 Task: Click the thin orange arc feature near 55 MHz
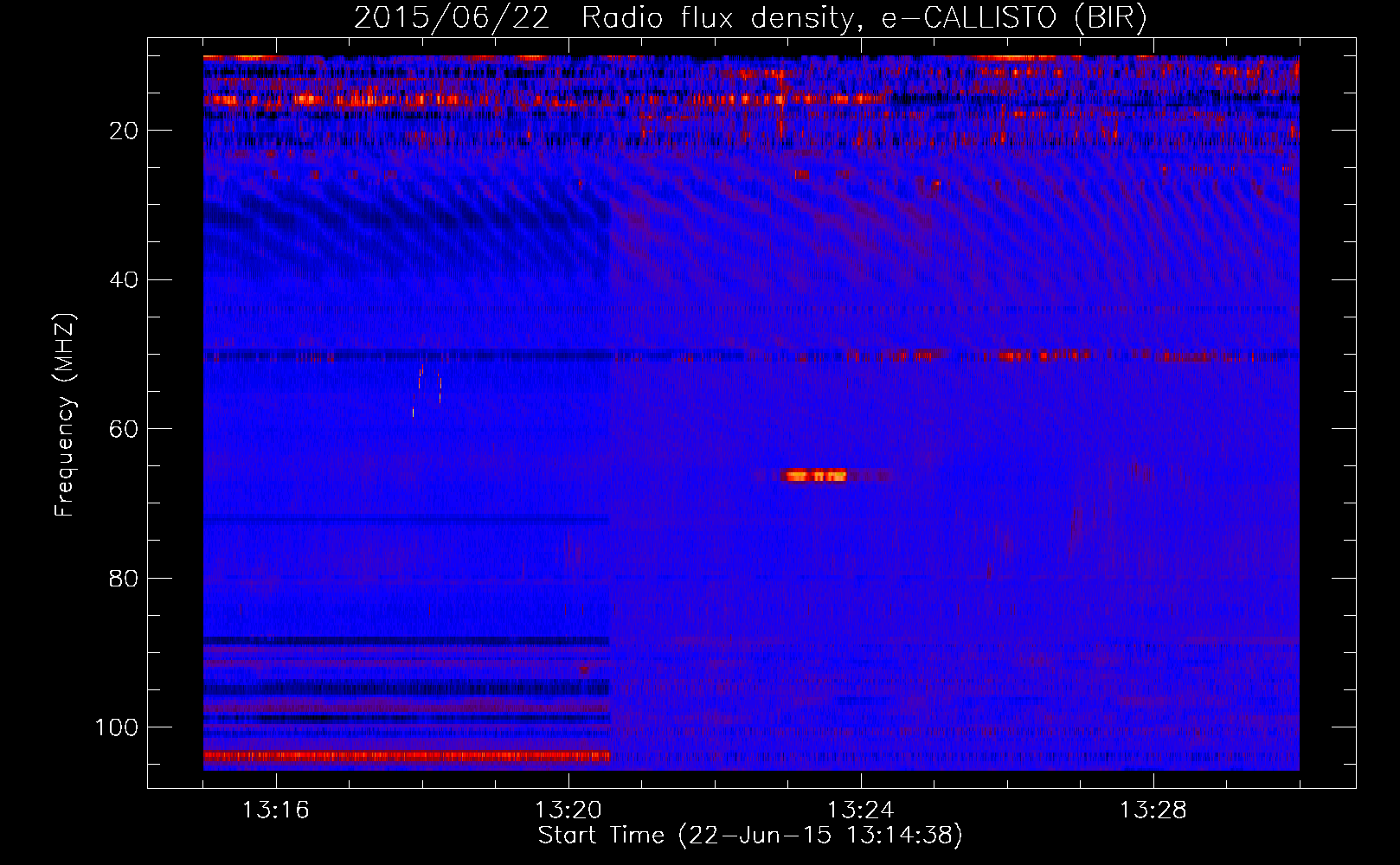[427, 389]
